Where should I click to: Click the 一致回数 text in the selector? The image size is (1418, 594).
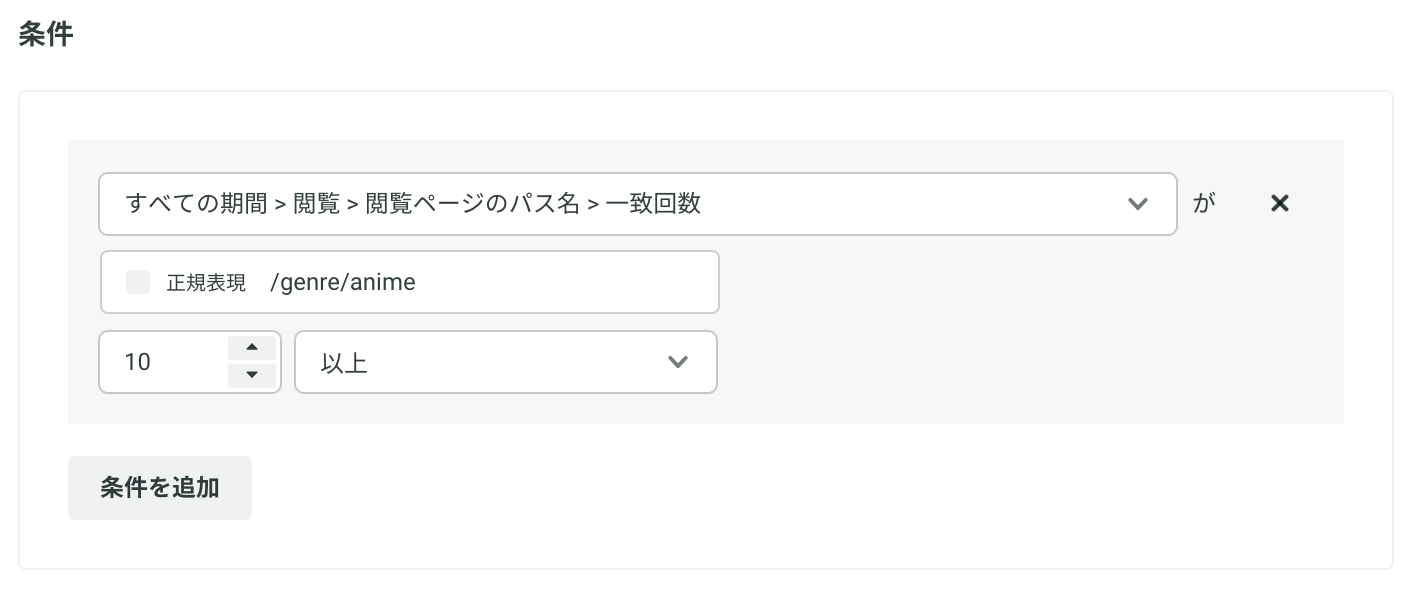653,204
